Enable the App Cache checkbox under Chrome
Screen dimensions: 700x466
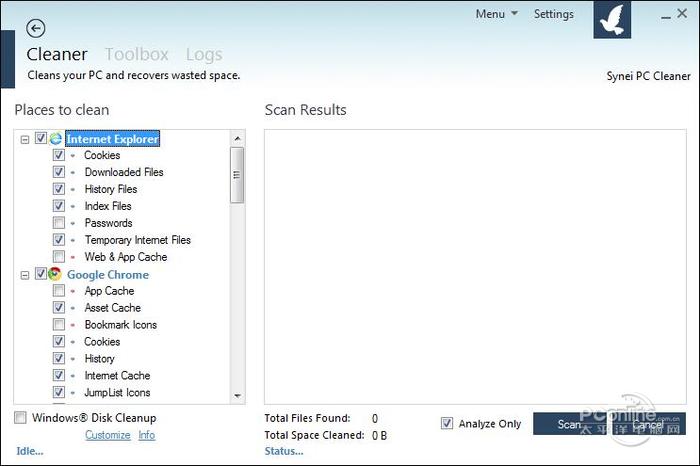pyautogui.click(x=58, y=291)
